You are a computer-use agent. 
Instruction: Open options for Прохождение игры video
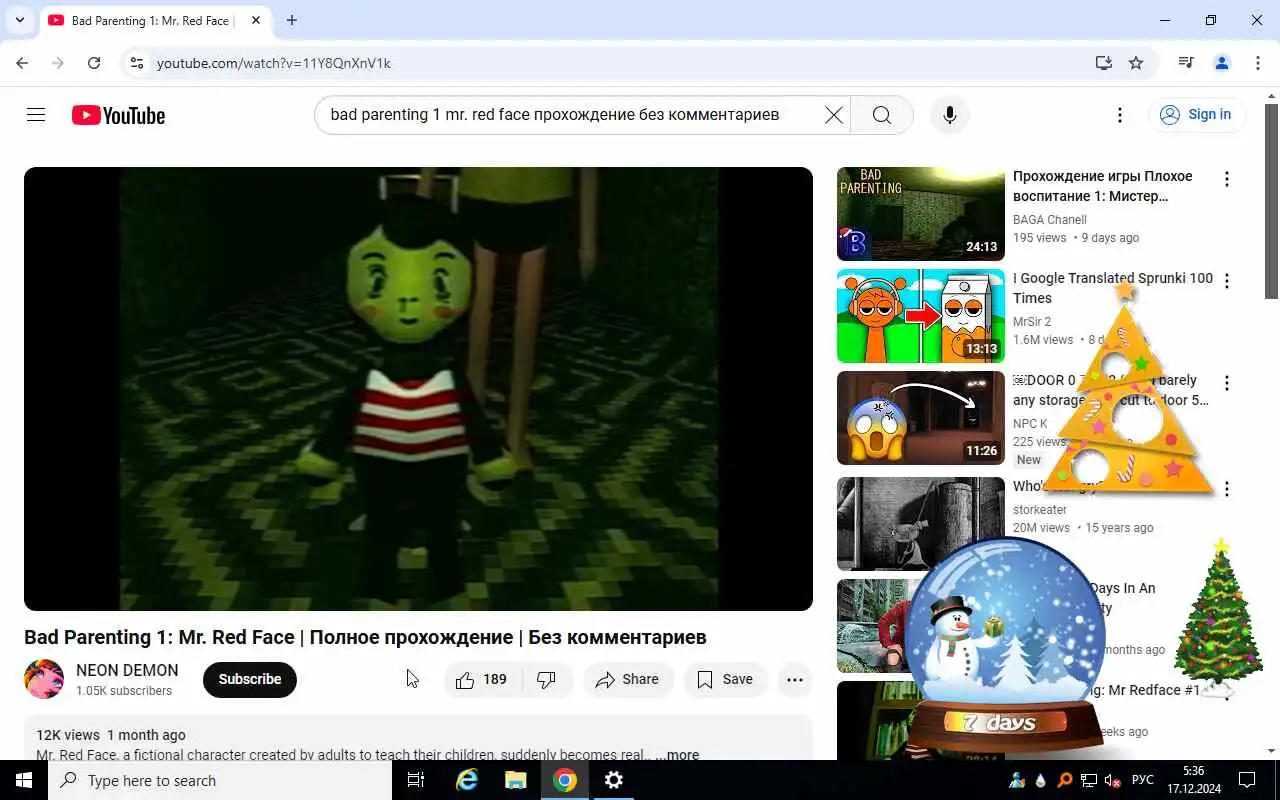pos(1227,179)
